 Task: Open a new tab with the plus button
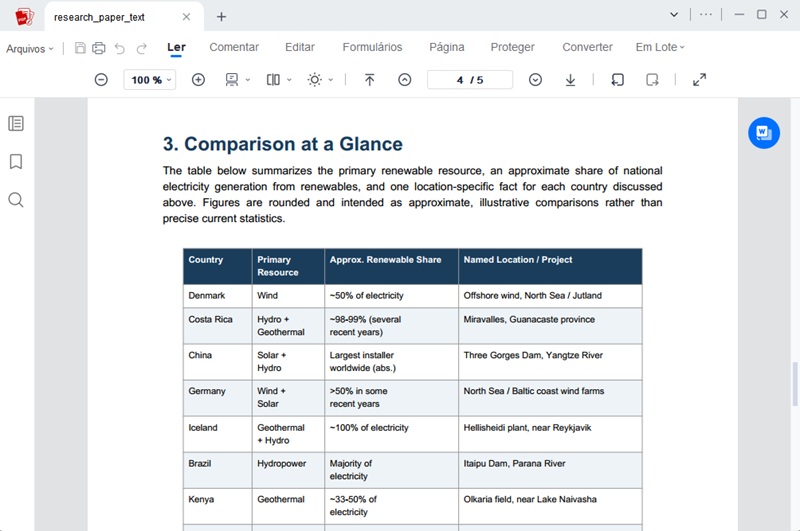[x=221, y=17]
